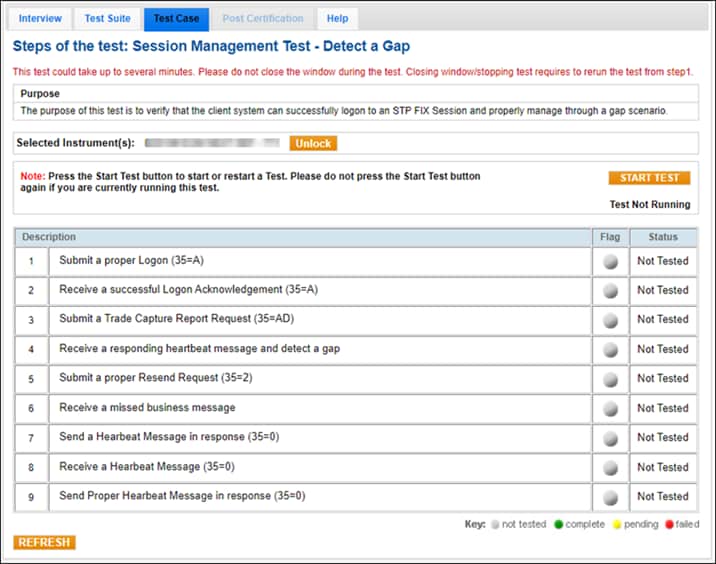Open the Test Suite tab
Viewport: 716px width, 564px height.
[x=107, y=19]
